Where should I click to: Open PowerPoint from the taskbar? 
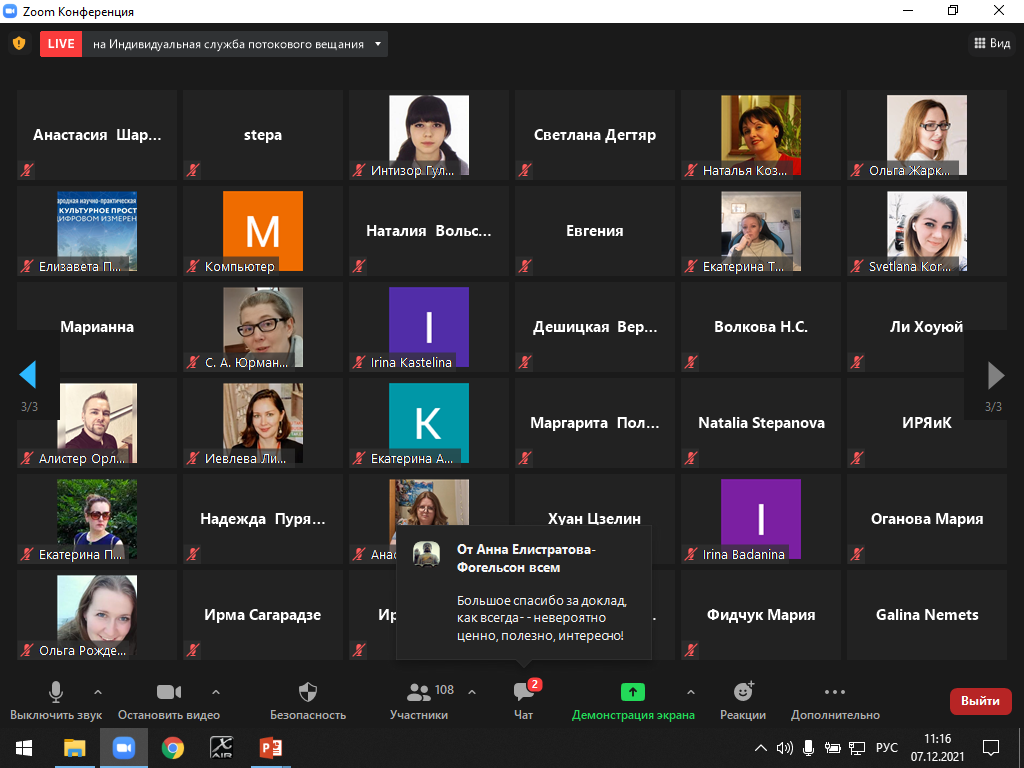pos(270,748)
